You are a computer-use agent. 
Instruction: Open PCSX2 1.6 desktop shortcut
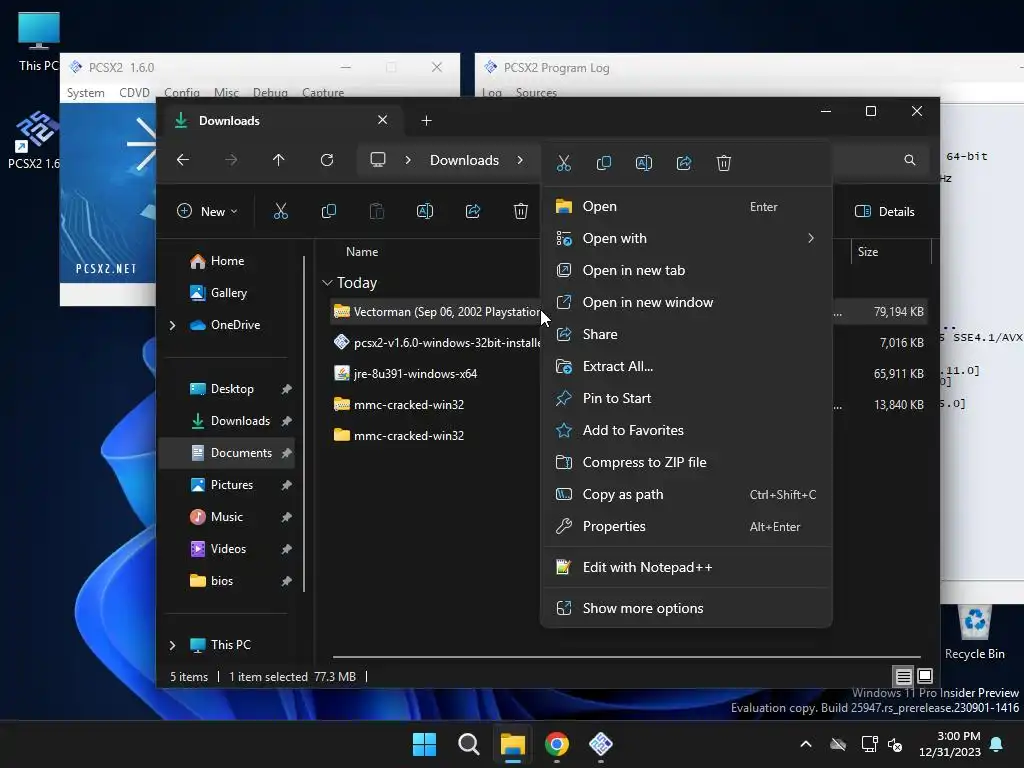pos(34,140)
